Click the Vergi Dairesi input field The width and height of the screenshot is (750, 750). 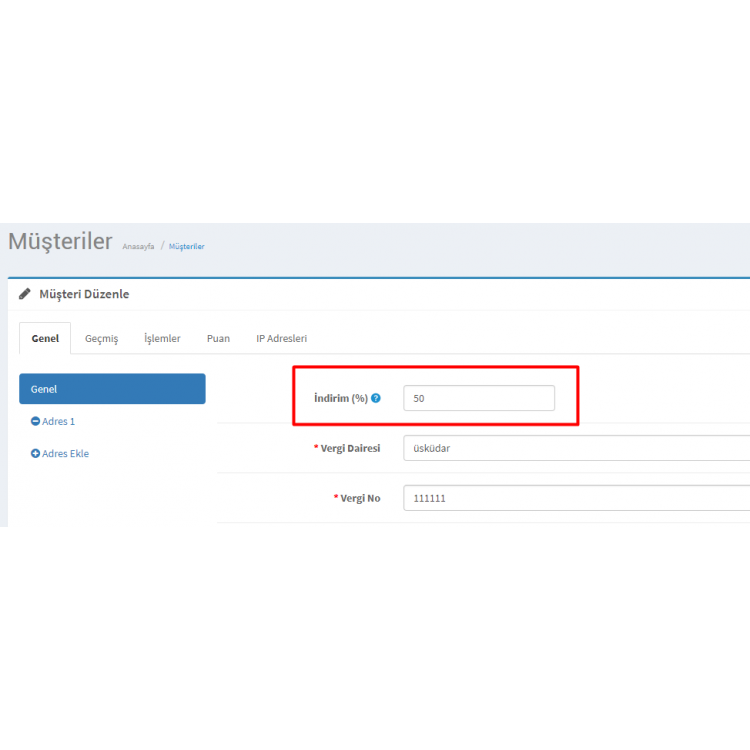[576, 448]
